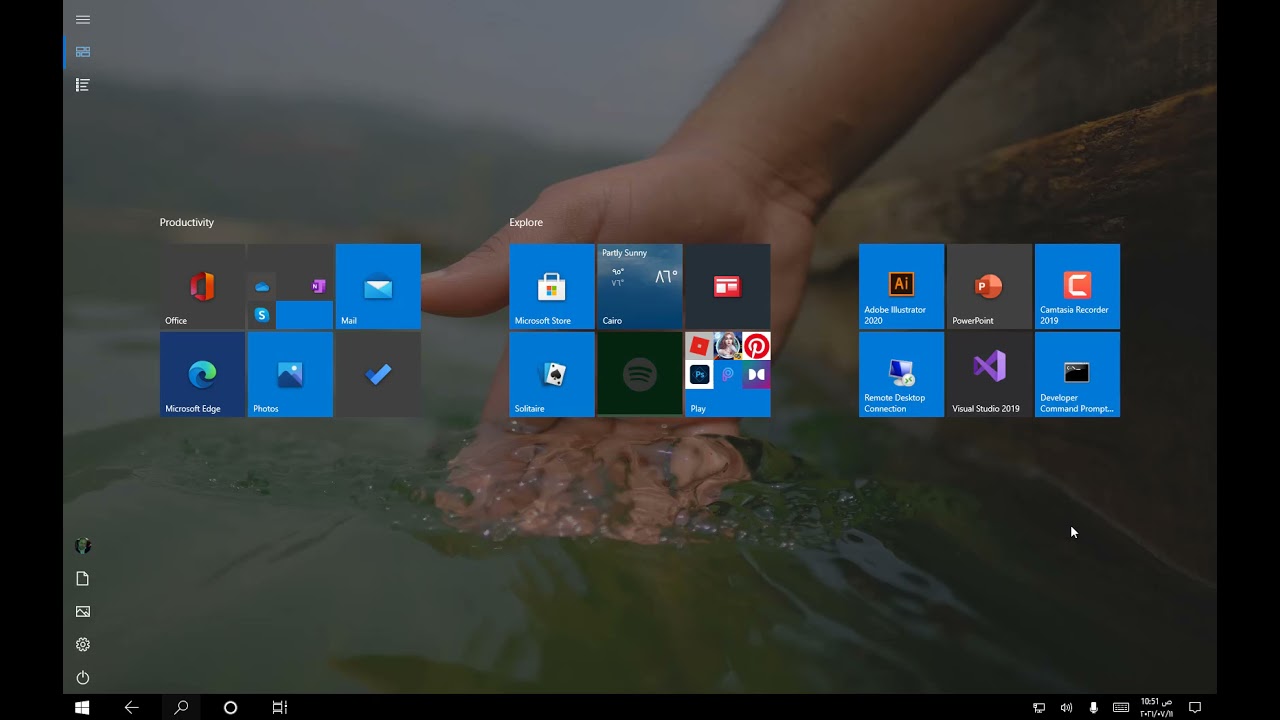Screen dimensions: 1280x720
Task: Open taskbar Search magnifier
Action: 181,707
